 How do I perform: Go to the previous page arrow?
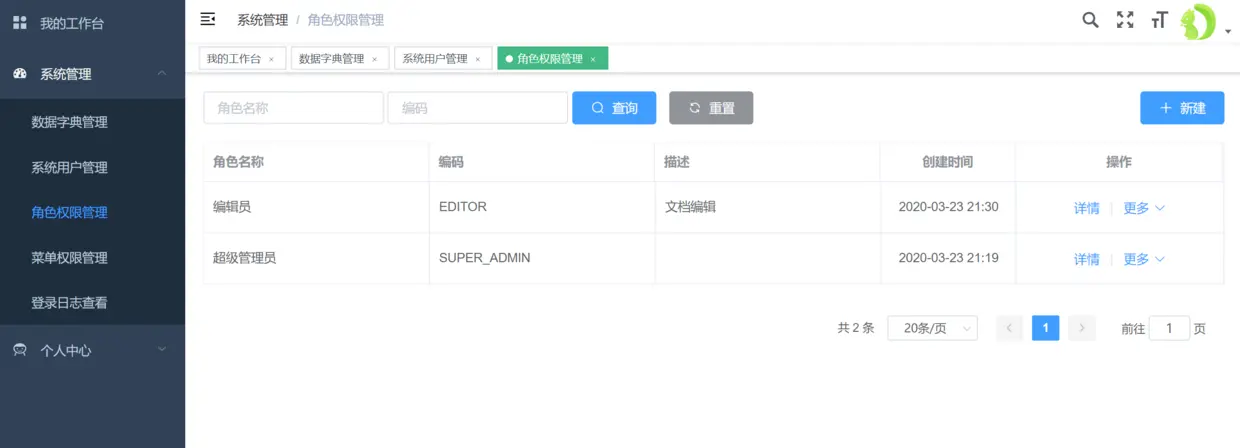tap(1010, 328)
